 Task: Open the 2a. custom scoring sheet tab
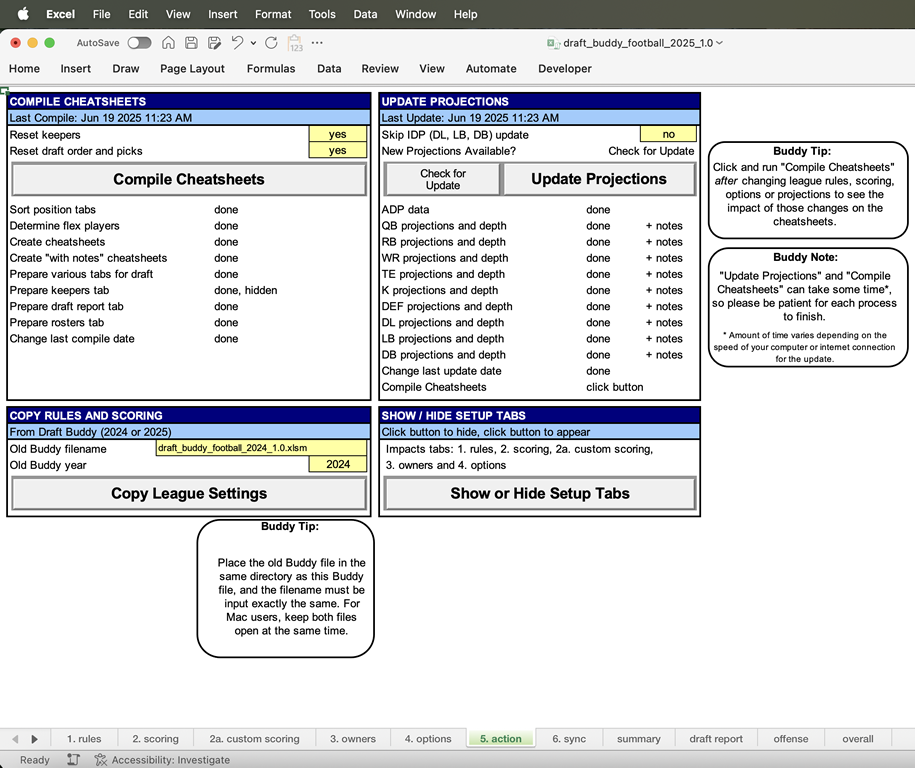click(x=254, y=739)
